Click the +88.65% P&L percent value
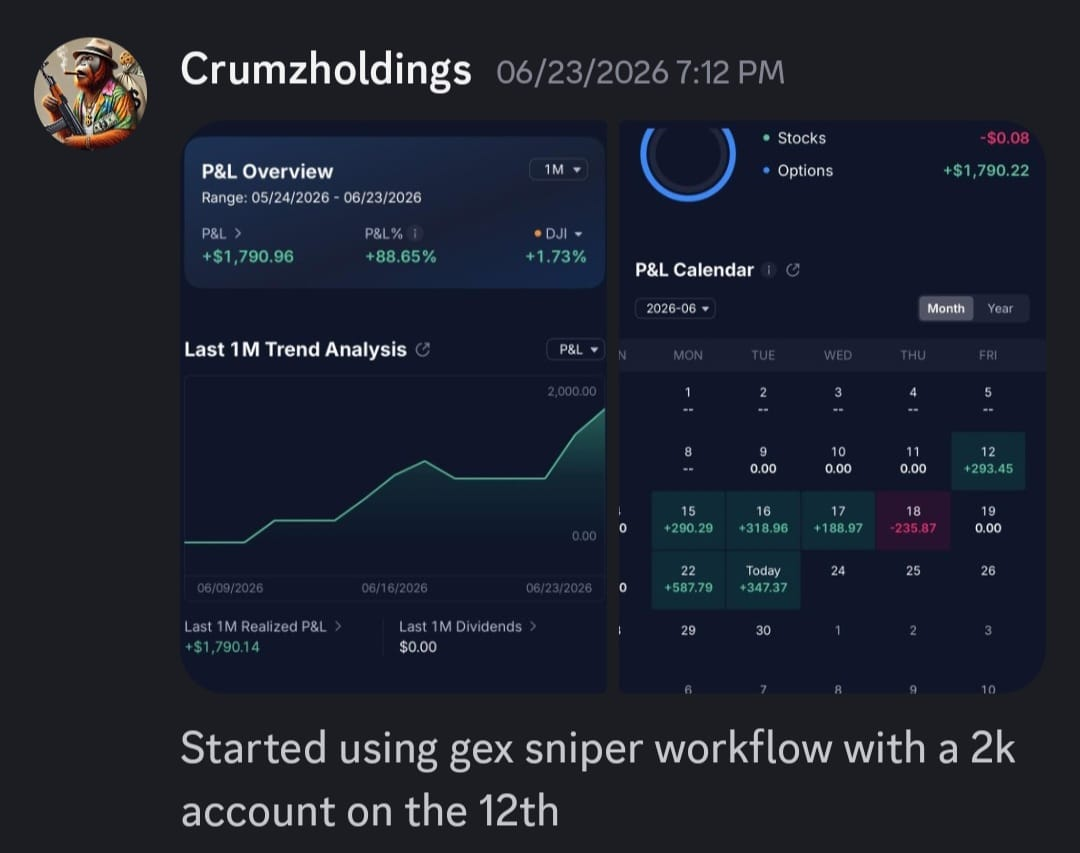Screen dimensions: 1080x853 (400, 256)
